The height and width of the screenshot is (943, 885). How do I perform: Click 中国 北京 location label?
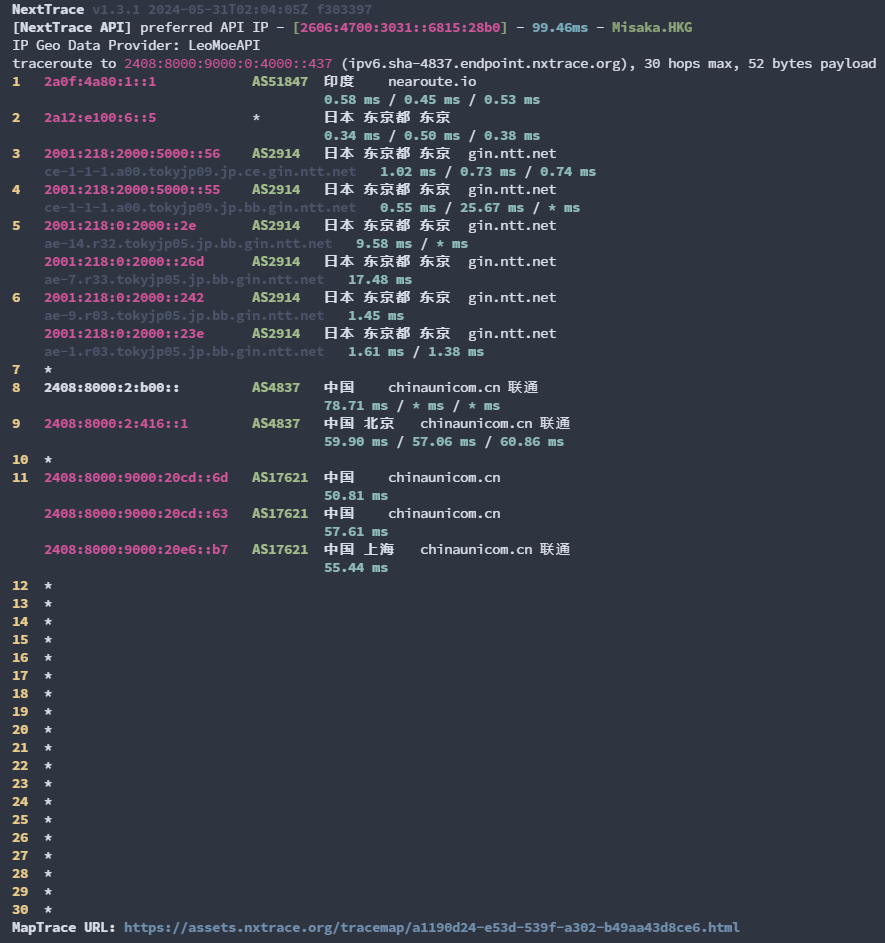[x=359, y=424]
